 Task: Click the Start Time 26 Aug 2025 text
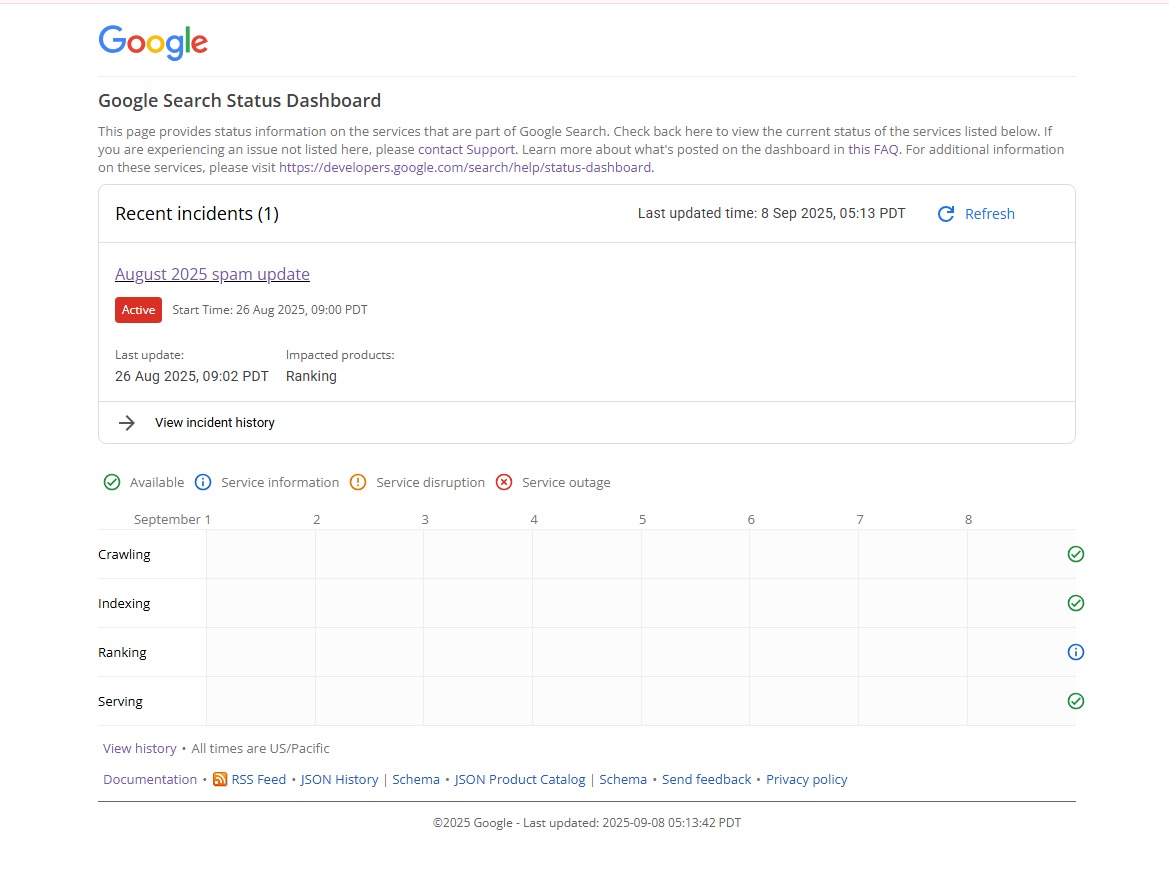click(270, 310)
